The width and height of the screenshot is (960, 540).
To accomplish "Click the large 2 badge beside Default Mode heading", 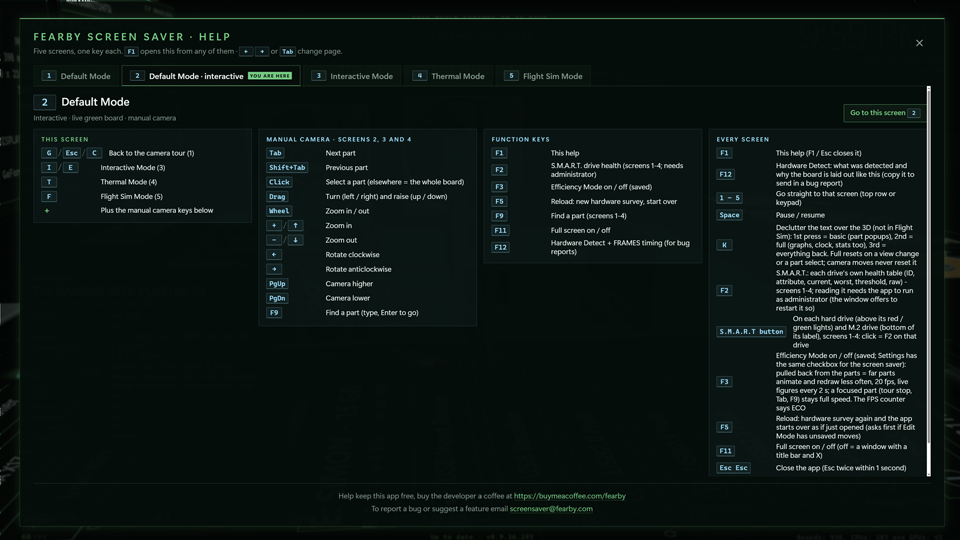I will coord(45,102).
